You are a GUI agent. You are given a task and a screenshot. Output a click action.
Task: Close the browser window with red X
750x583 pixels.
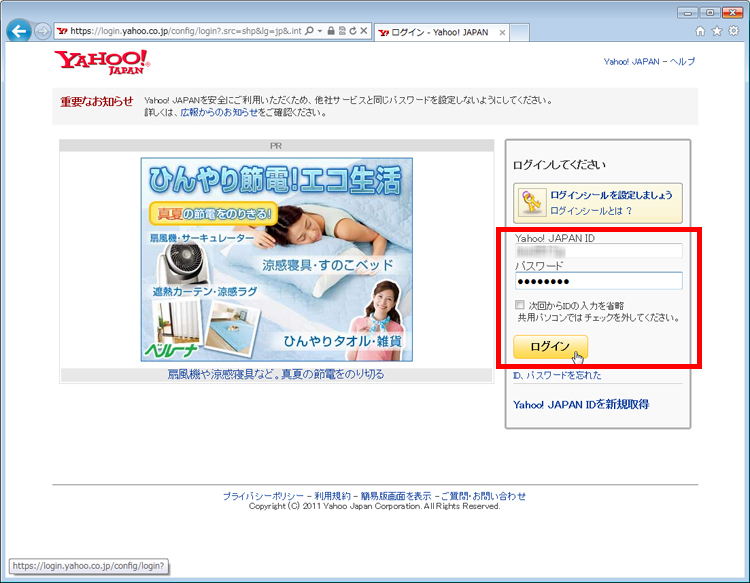click(x=732, y=13)
